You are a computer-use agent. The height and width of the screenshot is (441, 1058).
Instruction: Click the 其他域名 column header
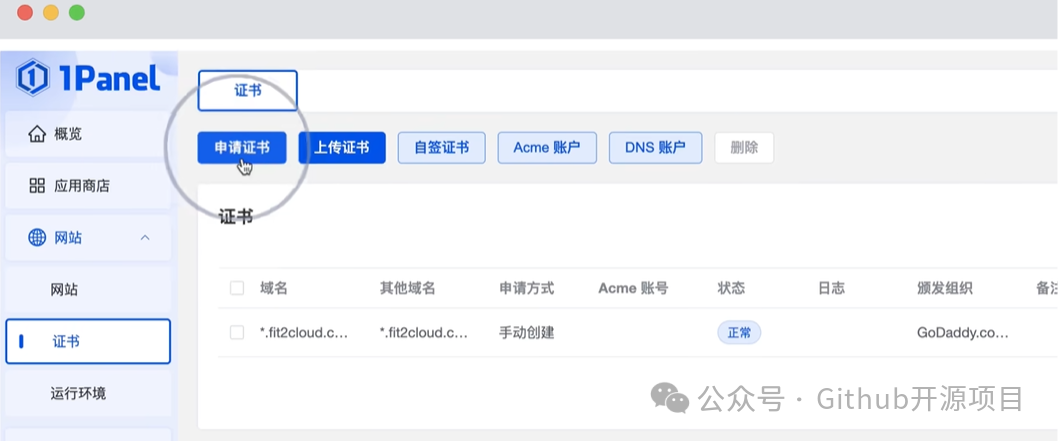tap(408, 289)
